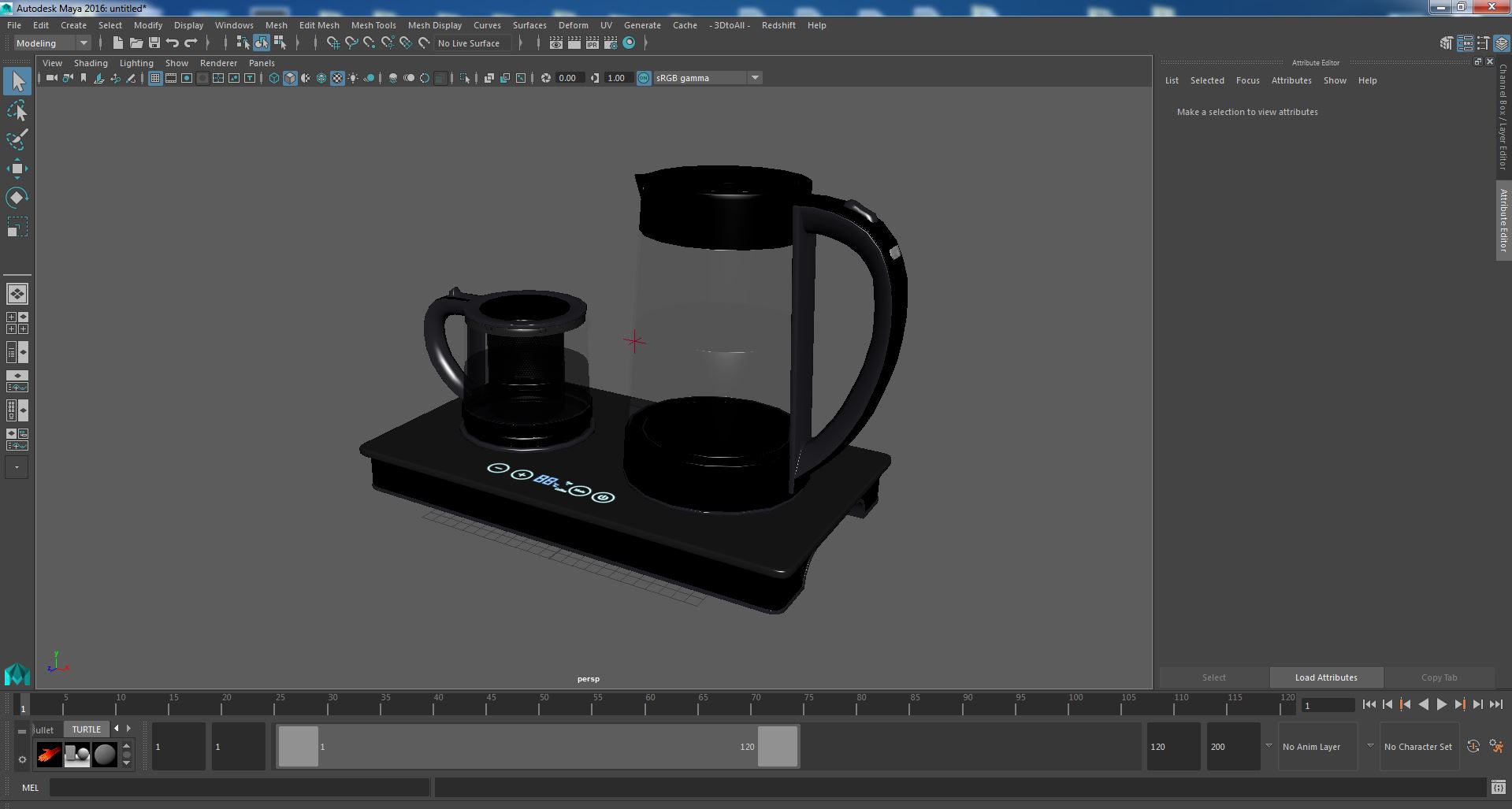Open the viewport Shading menu
The width and height of the screenshot is (1512, 809).
(91, 63)
